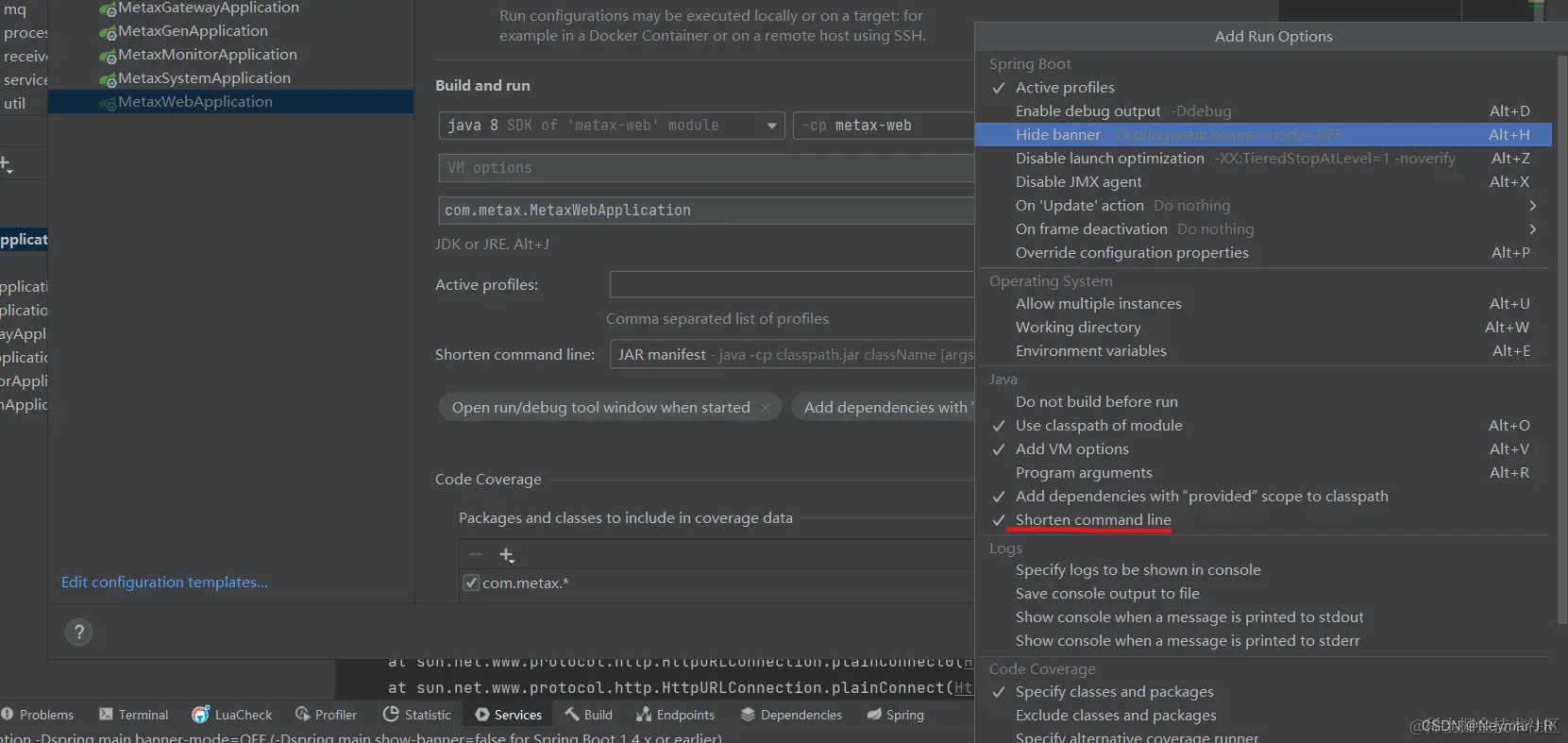Open Edit configuration templates link

(164, 583)
